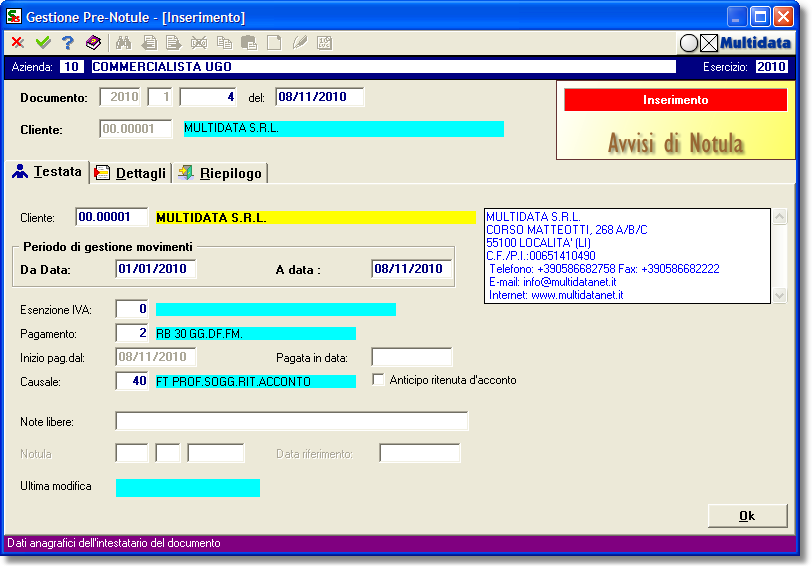Click the cyan Ultima modifica field

click(188, 488)
